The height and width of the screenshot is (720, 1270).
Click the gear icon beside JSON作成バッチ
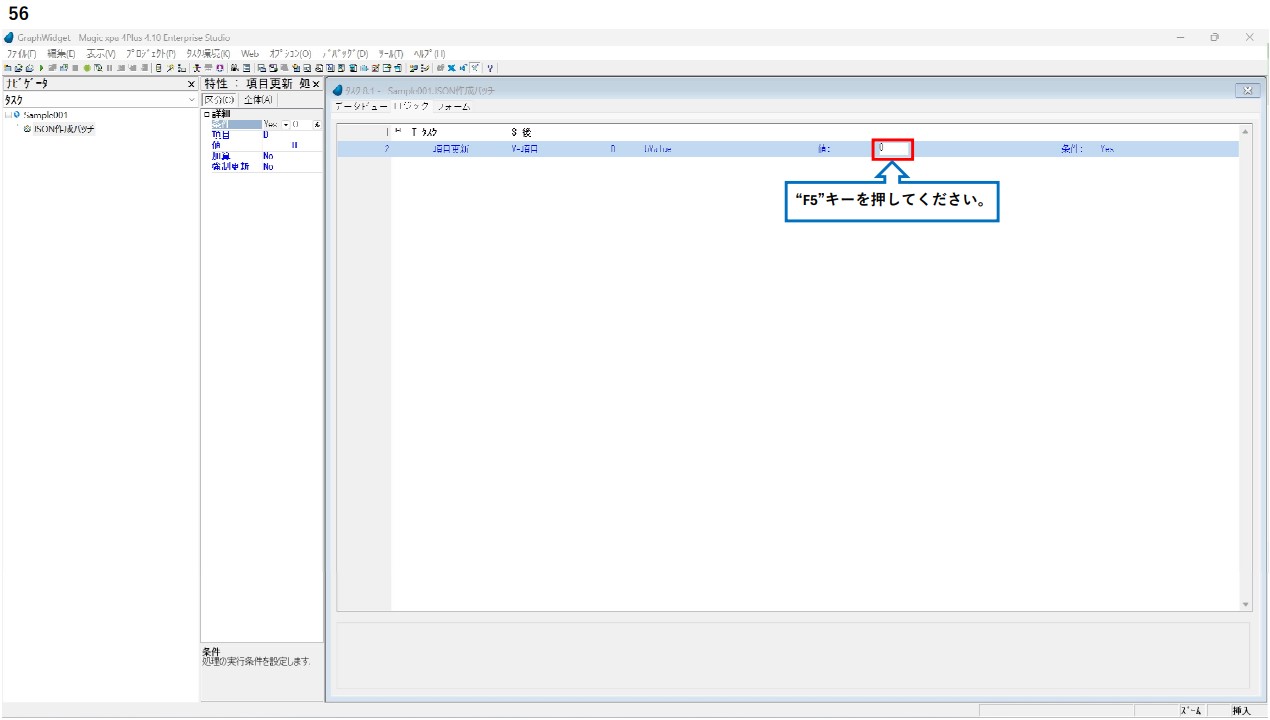27,129
